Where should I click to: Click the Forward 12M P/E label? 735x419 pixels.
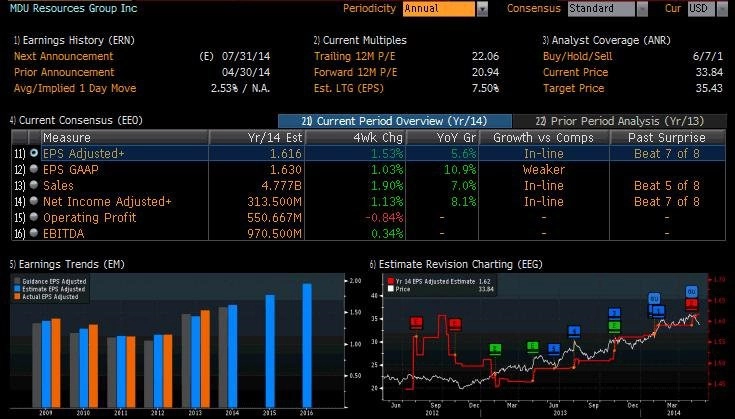click(x=355, y=72)
